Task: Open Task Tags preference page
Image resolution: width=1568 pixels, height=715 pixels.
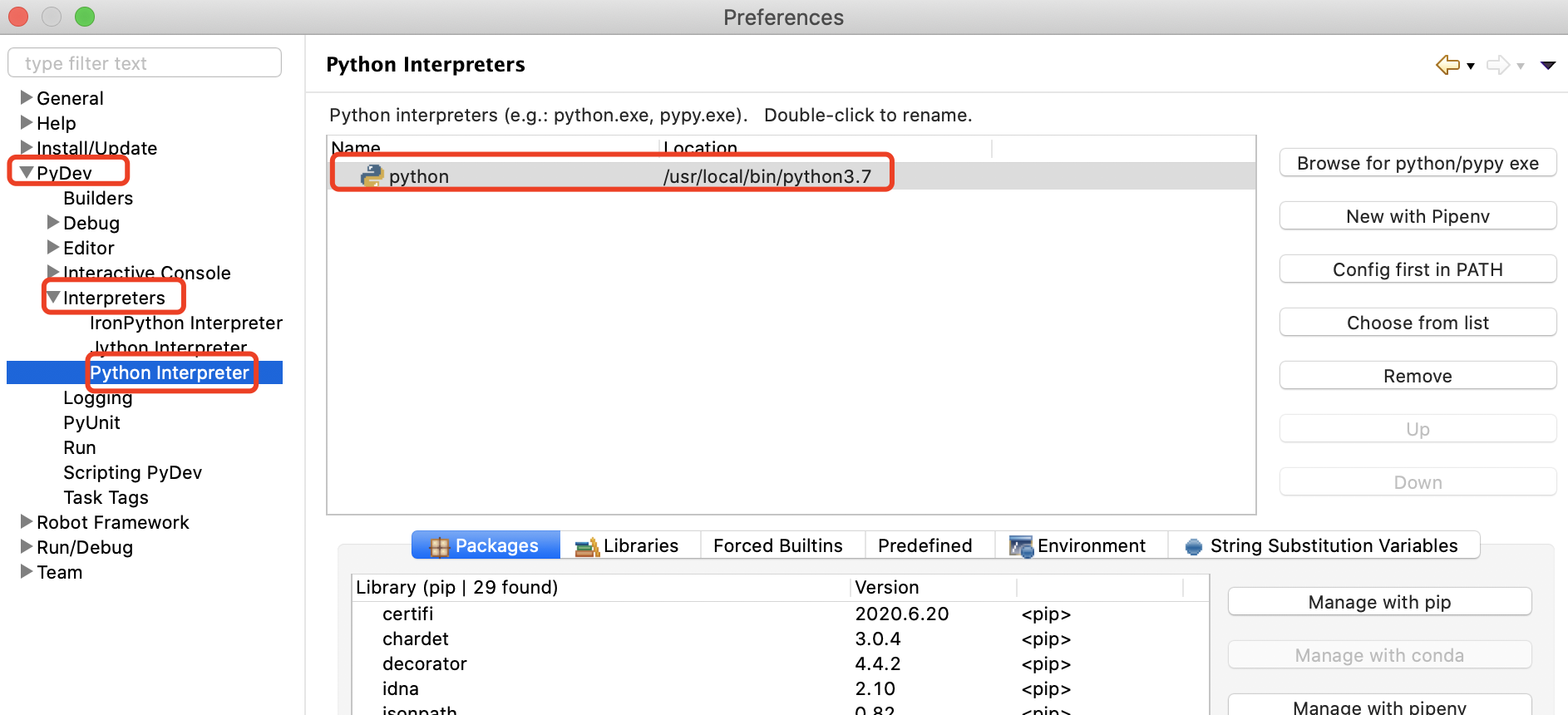Action: coord(106,497)
